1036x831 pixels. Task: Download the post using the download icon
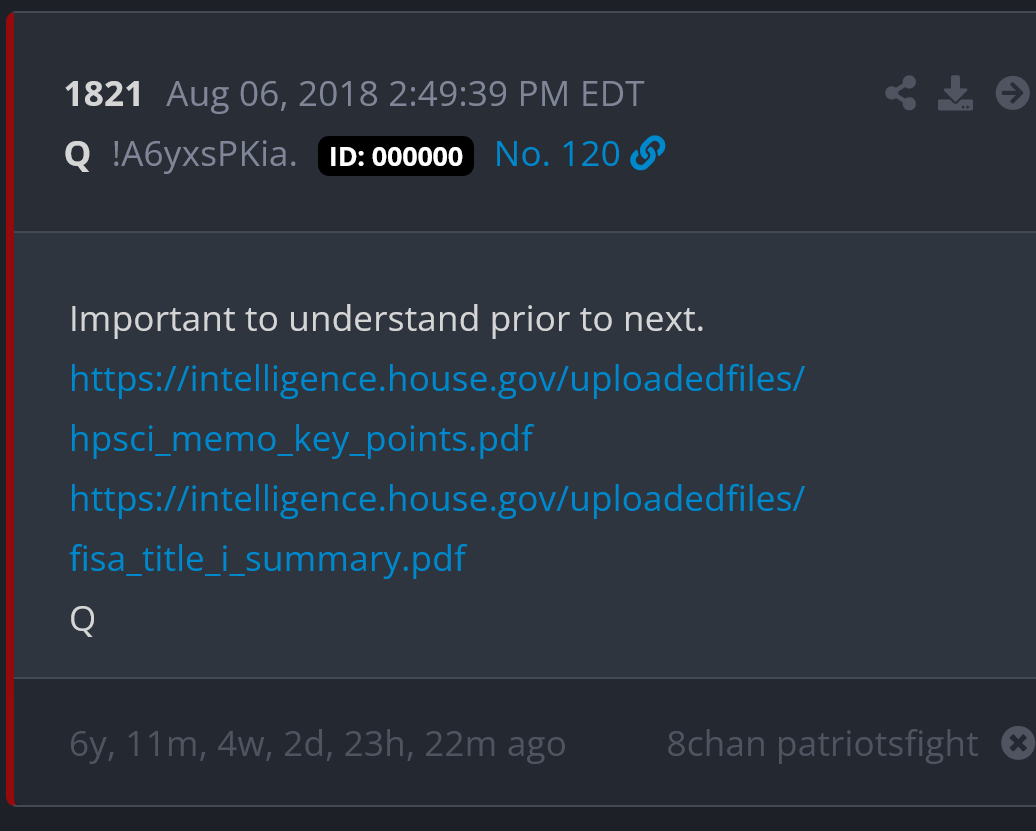click(x=955, y=94)
